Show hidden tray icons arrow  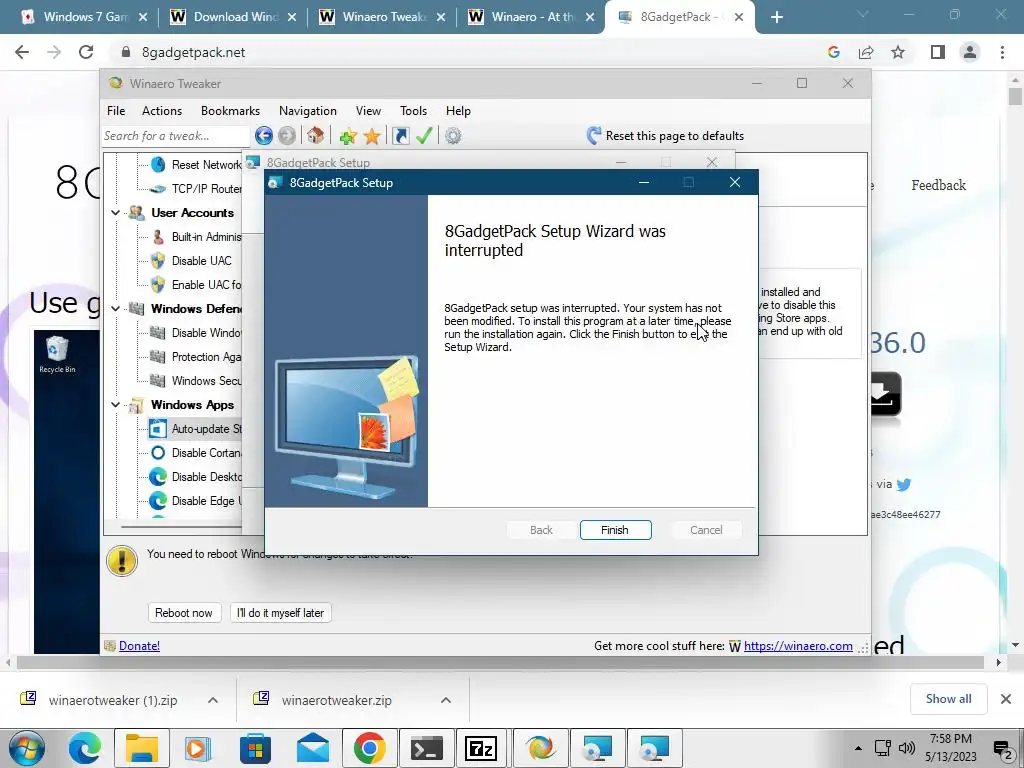(x=858, y=748)
